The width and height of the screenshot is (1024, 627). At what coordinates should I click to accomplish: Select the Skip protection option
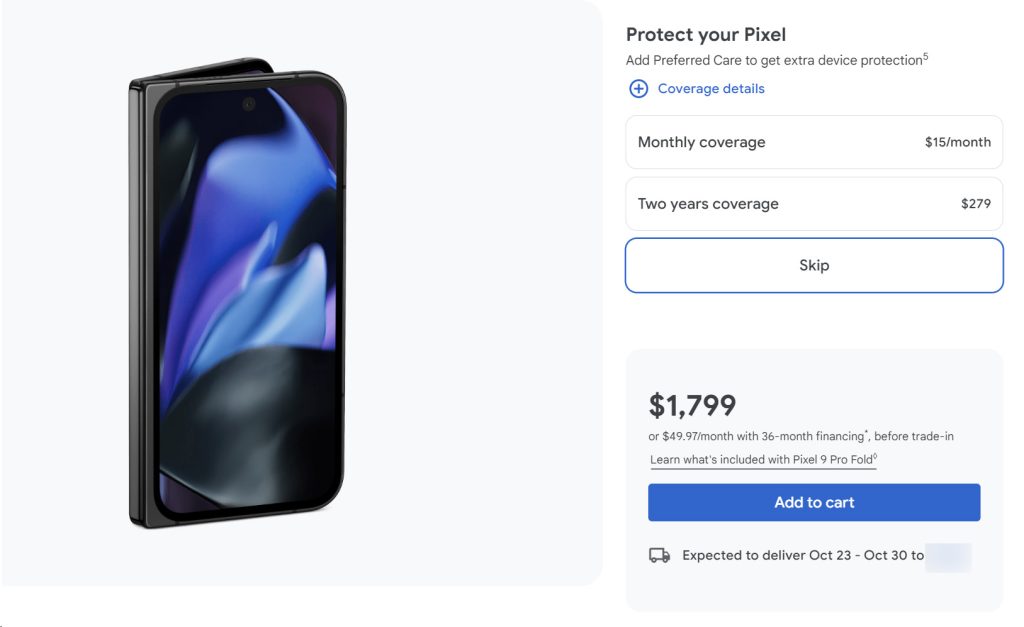[813, 265]
